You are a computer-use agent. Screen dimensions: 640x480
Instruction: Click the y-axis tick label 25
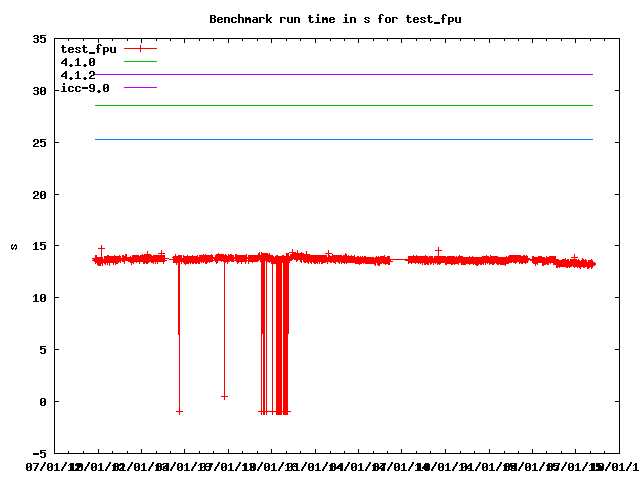(x=39, y=143)
